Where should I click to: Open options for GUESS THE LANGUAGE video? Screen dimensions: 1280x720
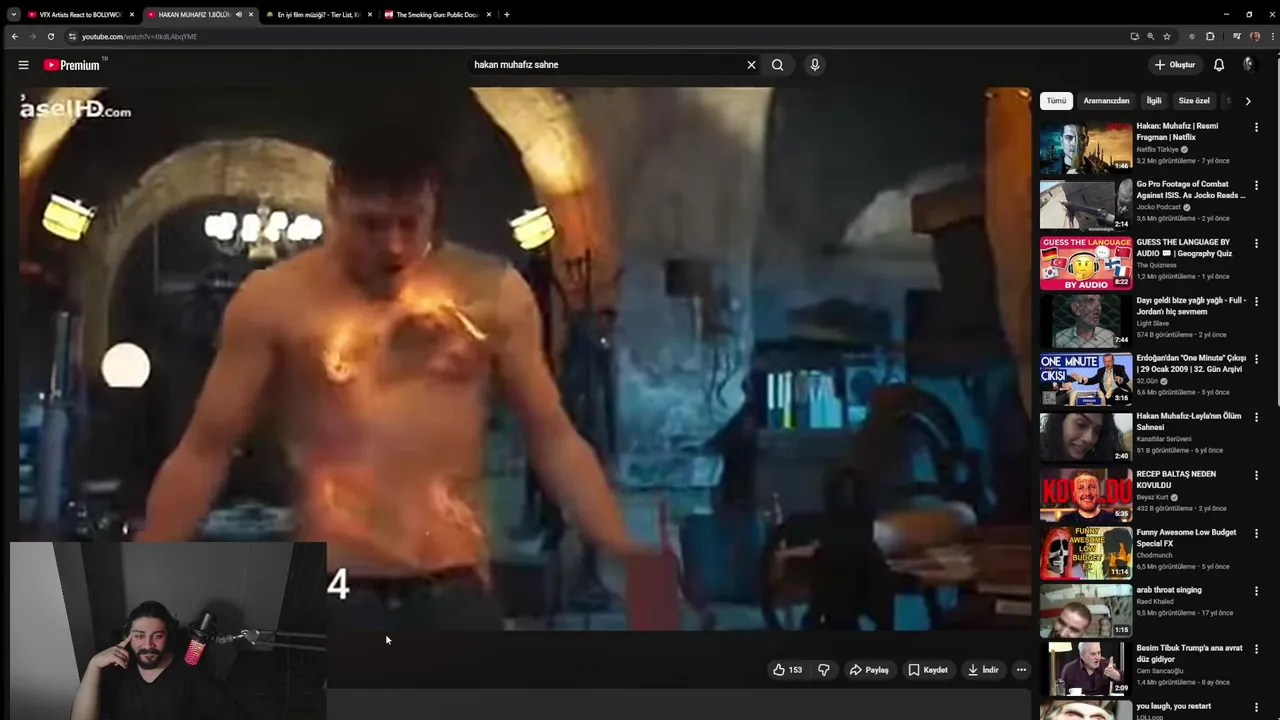coord(1257,243)
